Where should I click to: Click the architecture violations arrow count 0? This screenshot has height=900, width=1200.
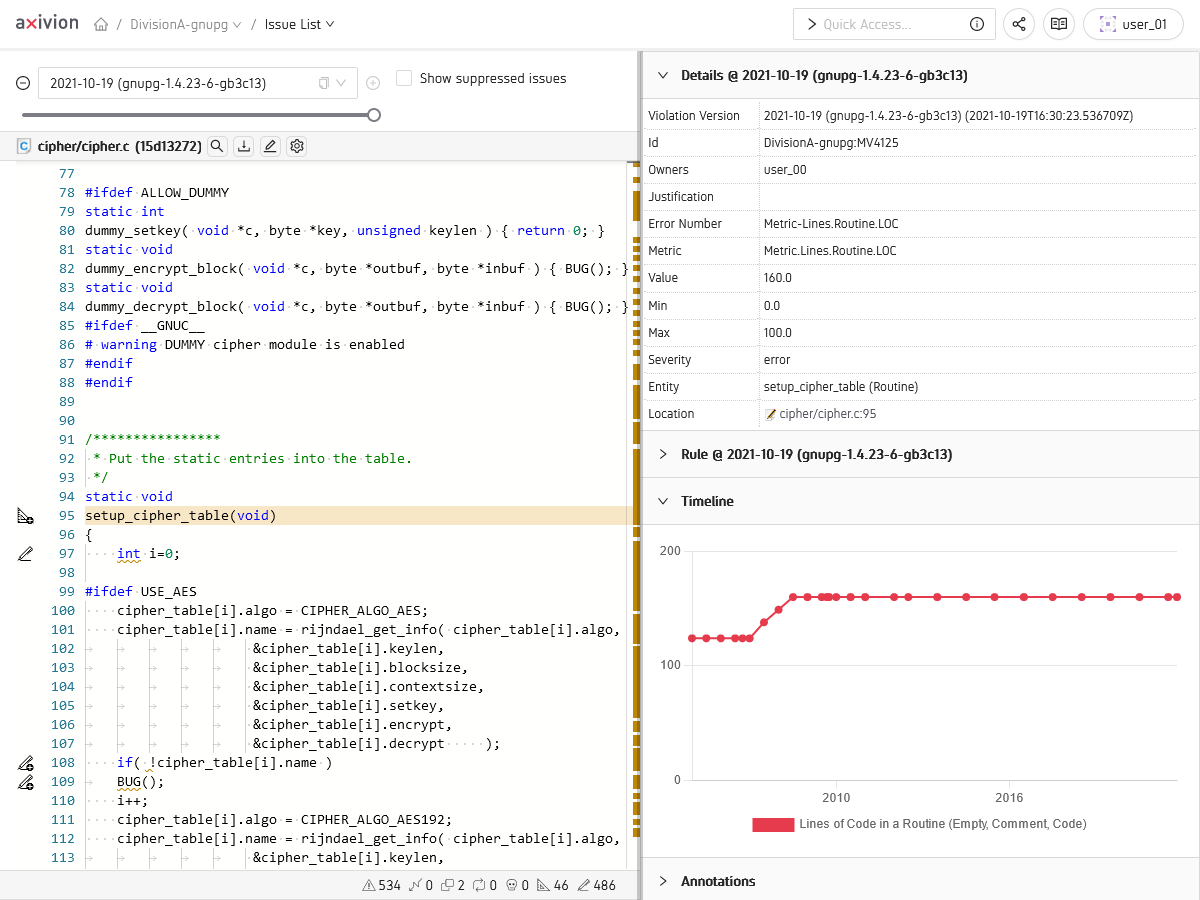[x=421, y=885]
